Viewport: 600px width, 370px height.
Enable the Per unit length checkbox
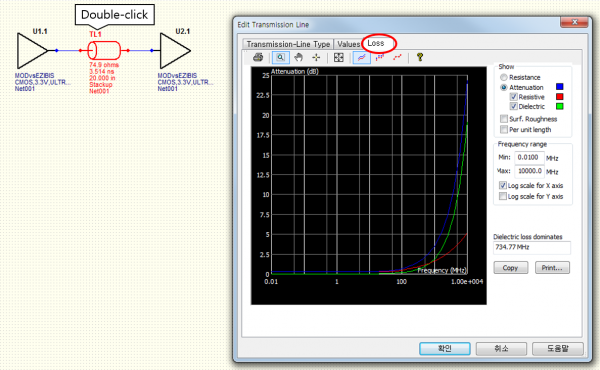(x=504, y=129)
